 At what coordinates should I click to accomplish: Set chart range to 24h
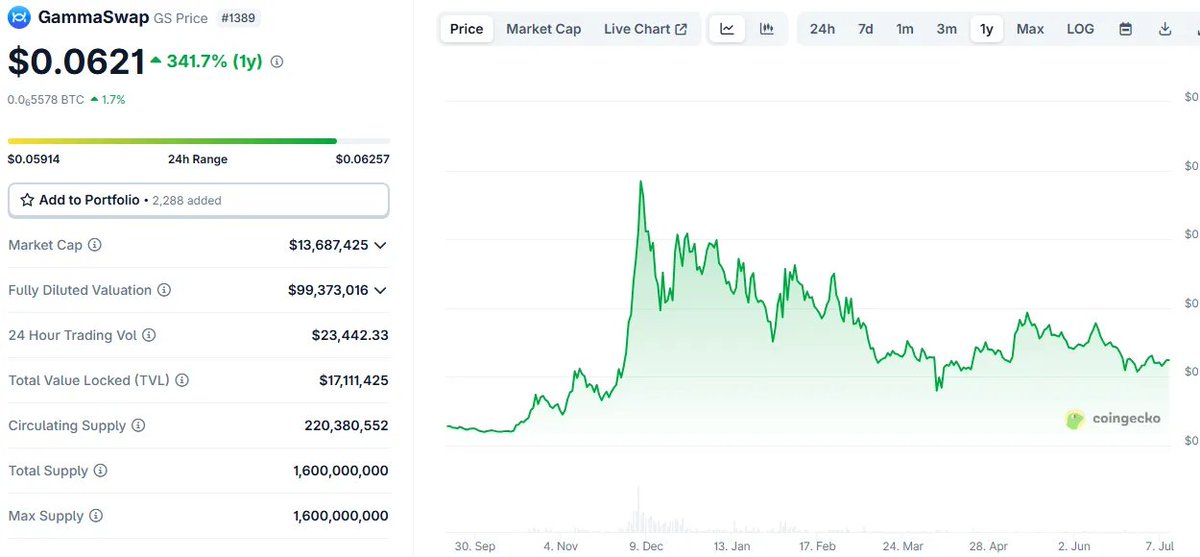click(823, 29)
